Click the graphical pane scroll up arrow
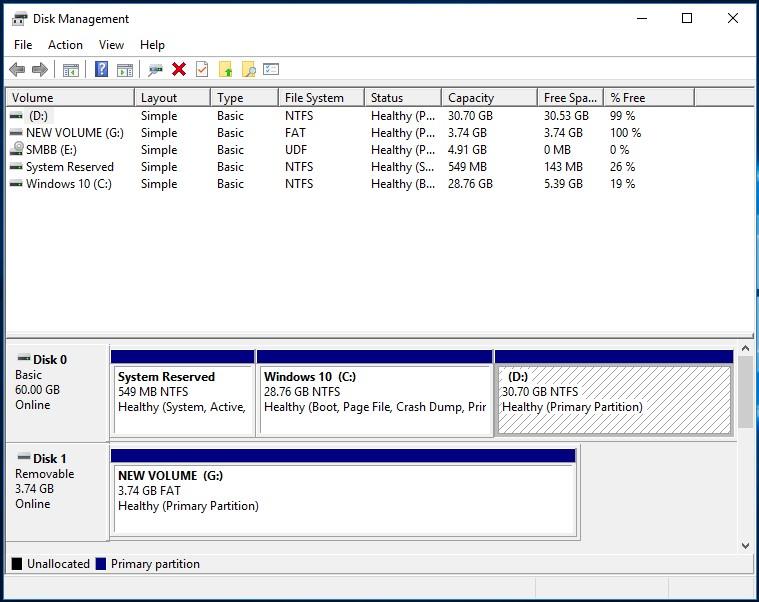The width and height of the screenshot is (759, 602). tap(745, 348)
